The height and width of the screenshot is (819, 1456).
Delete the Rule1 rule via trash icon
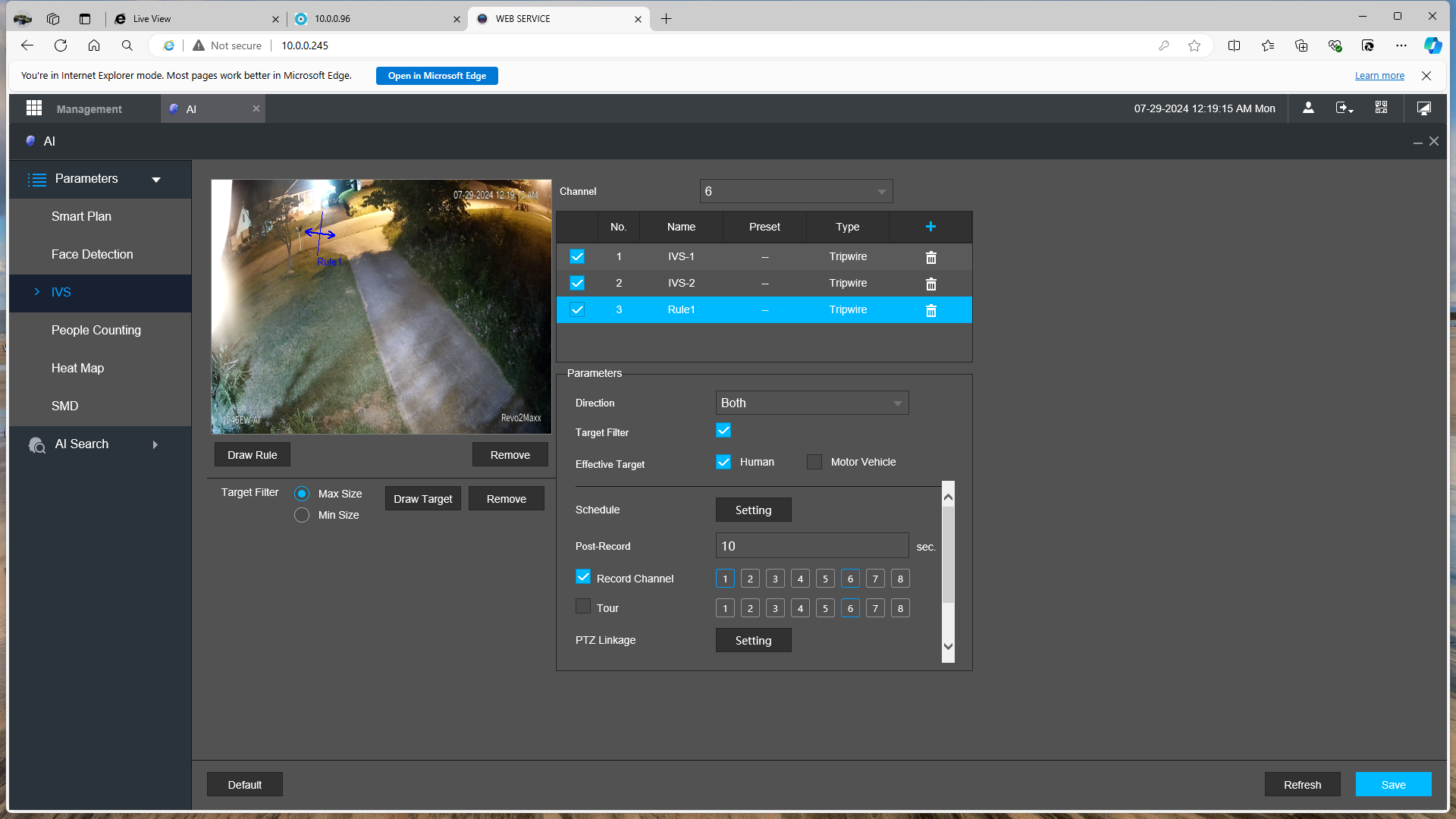(x=931, y=310)
